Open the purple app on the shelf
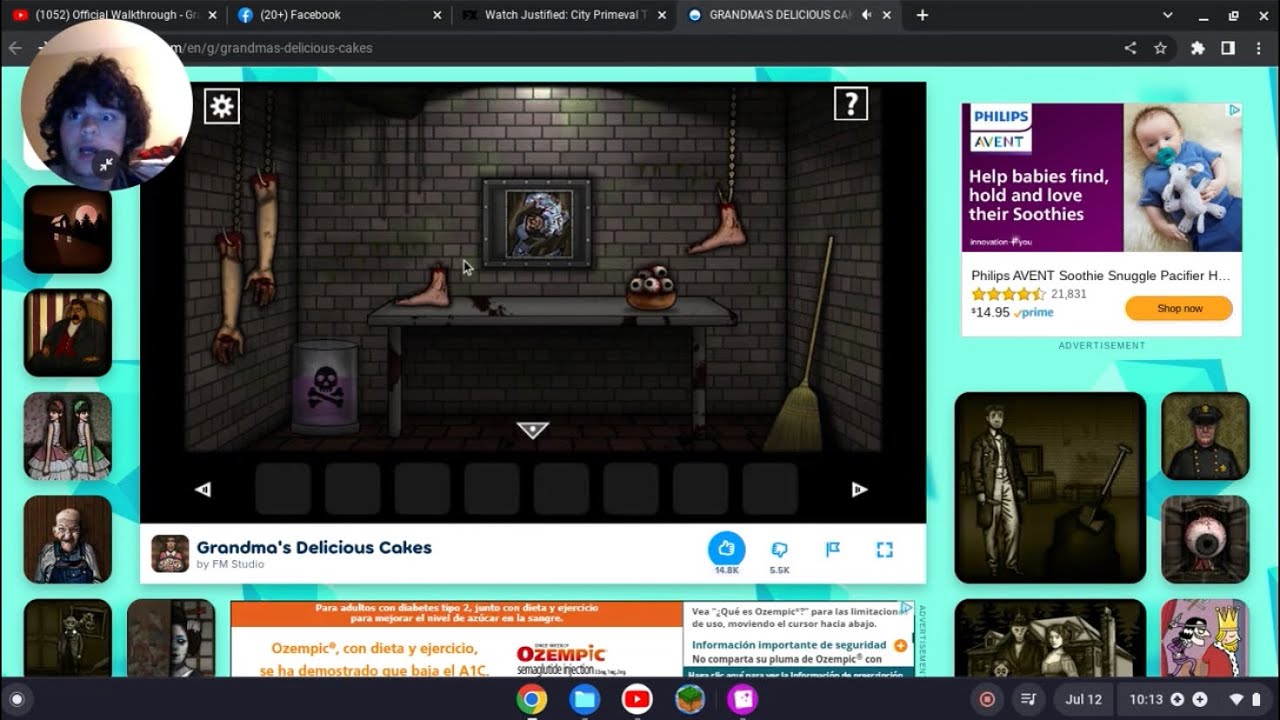 coord(742,699)
